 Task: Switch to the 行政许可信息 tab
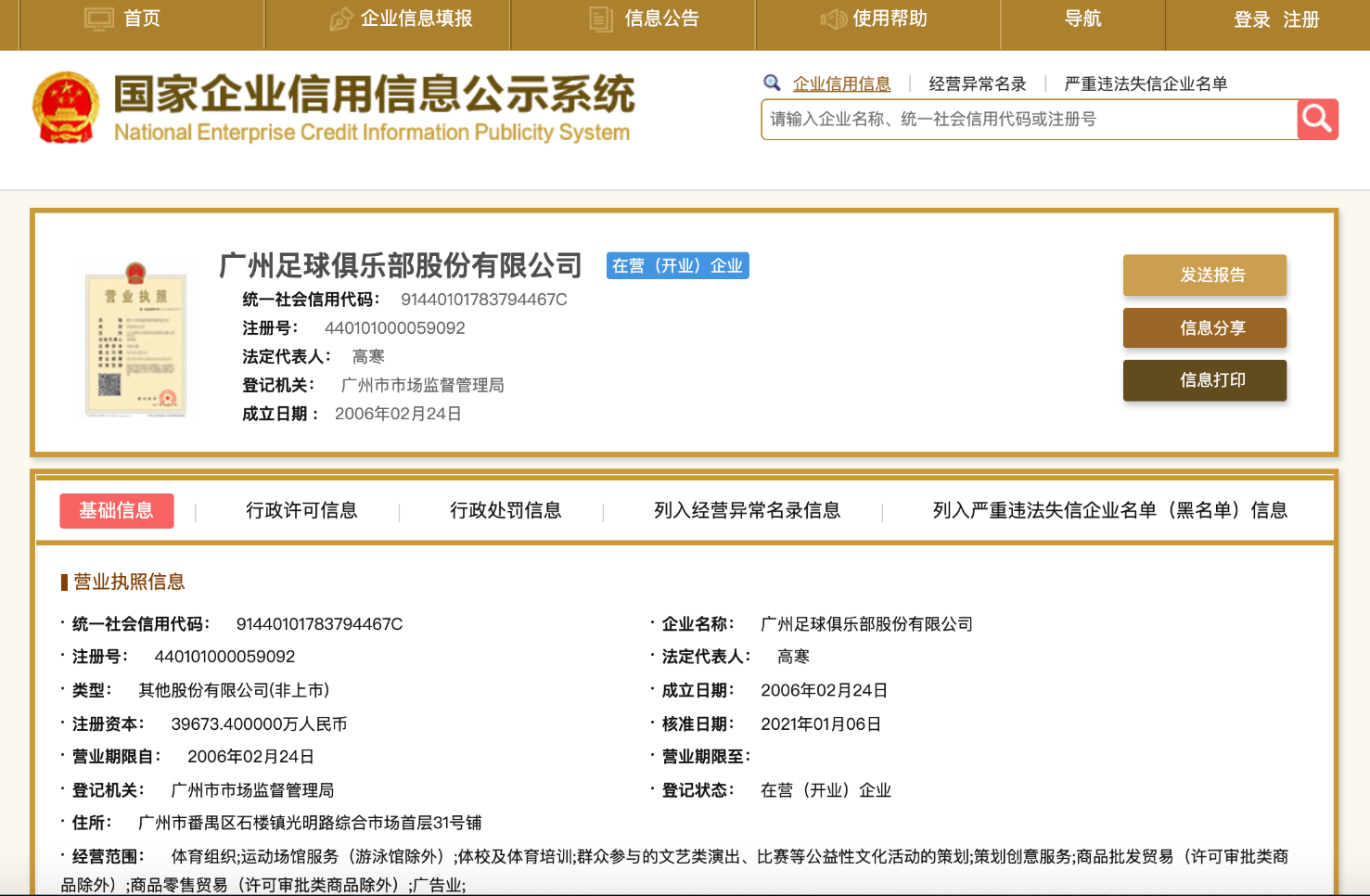coord(301,510)
